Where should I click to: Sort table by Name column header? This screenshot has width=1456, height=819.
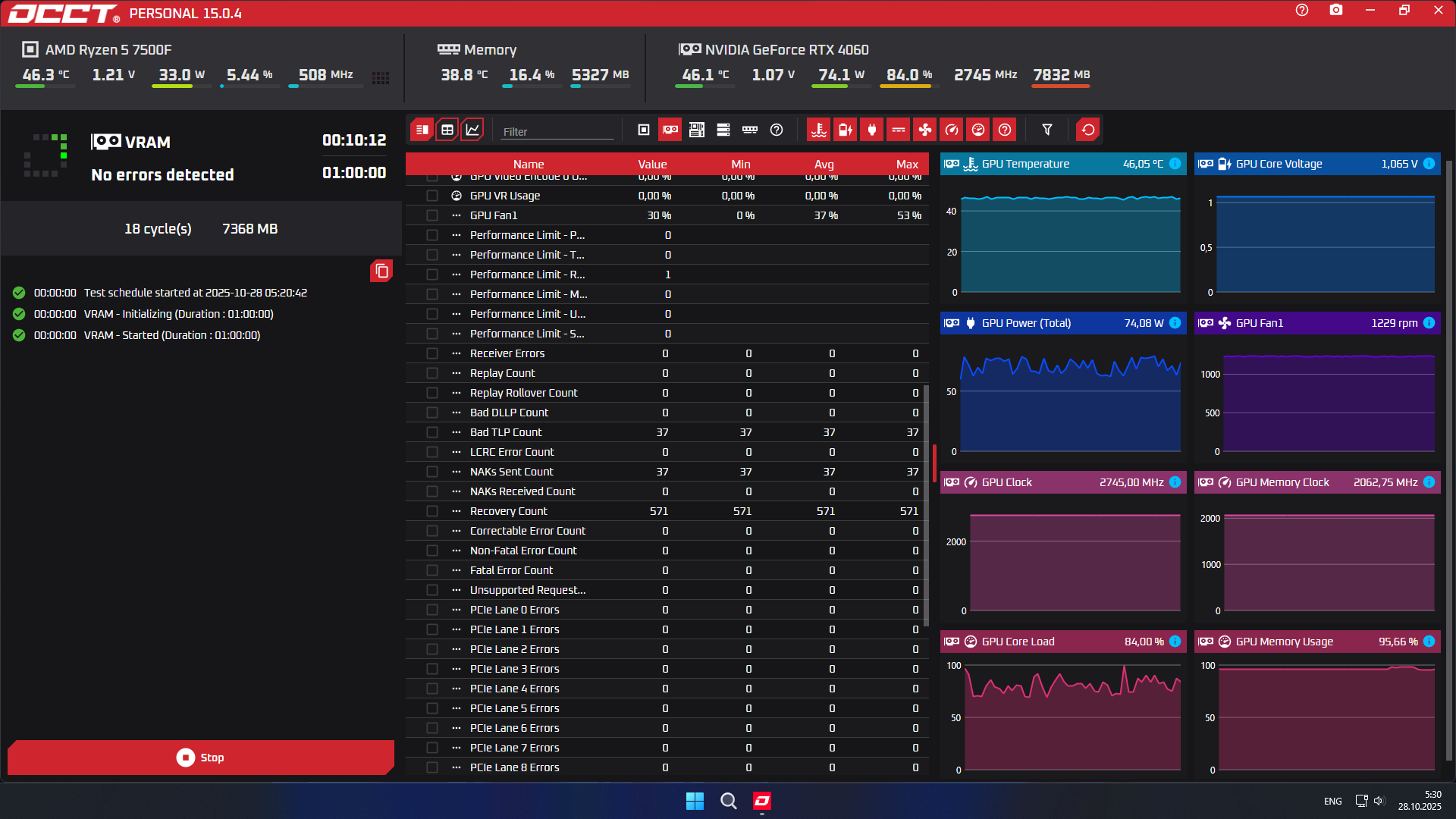(x=528, y=164)
